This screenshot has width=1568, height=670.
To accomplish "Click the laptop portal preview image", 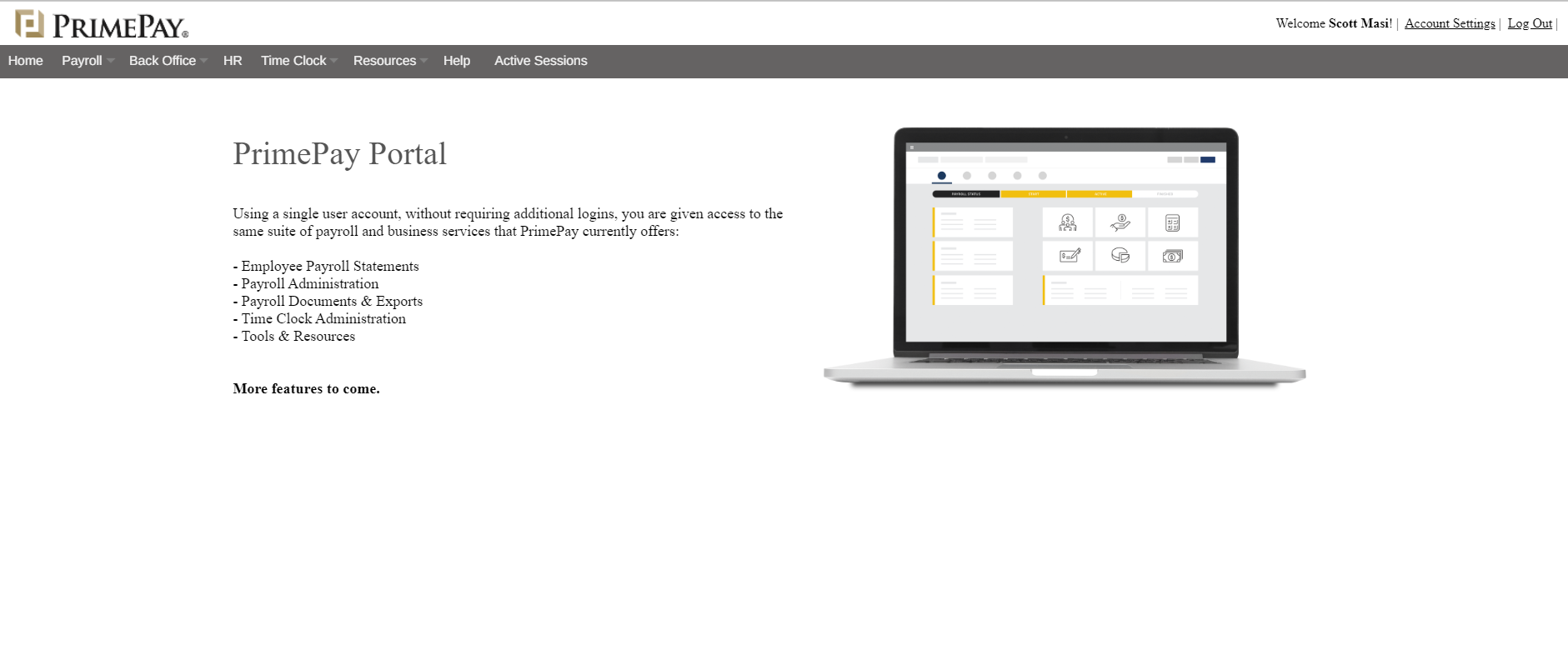I will (1065, 257).
